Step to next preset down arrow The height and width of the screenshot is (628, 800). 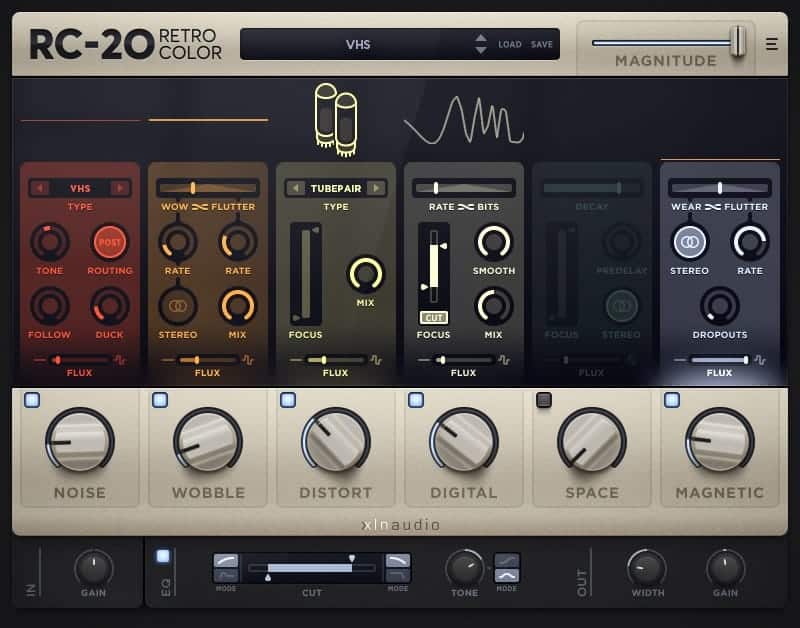(x=481, y=50)
